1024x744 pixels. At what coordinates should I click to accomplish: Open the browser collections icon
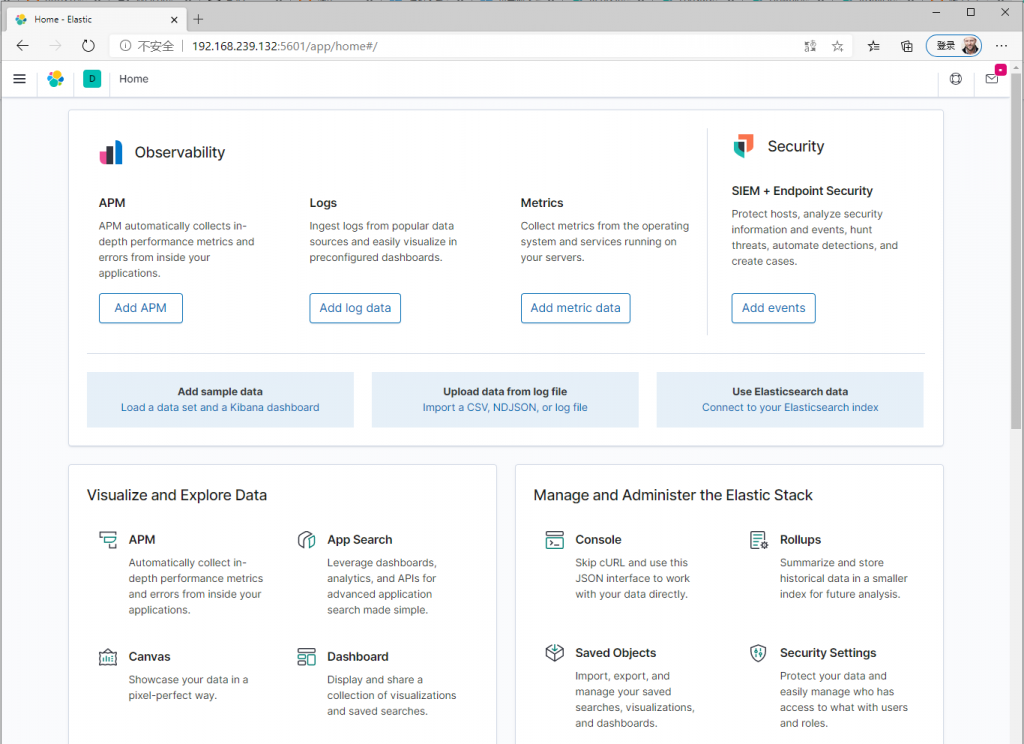pos(906,46)
